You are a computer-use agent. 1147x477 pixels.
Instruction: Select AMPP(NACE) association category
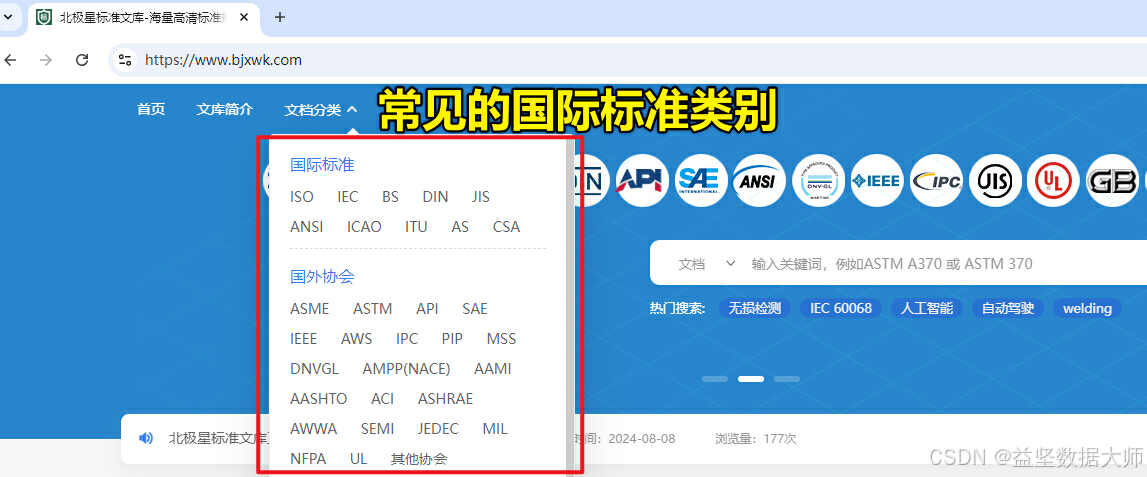[407, 369]
